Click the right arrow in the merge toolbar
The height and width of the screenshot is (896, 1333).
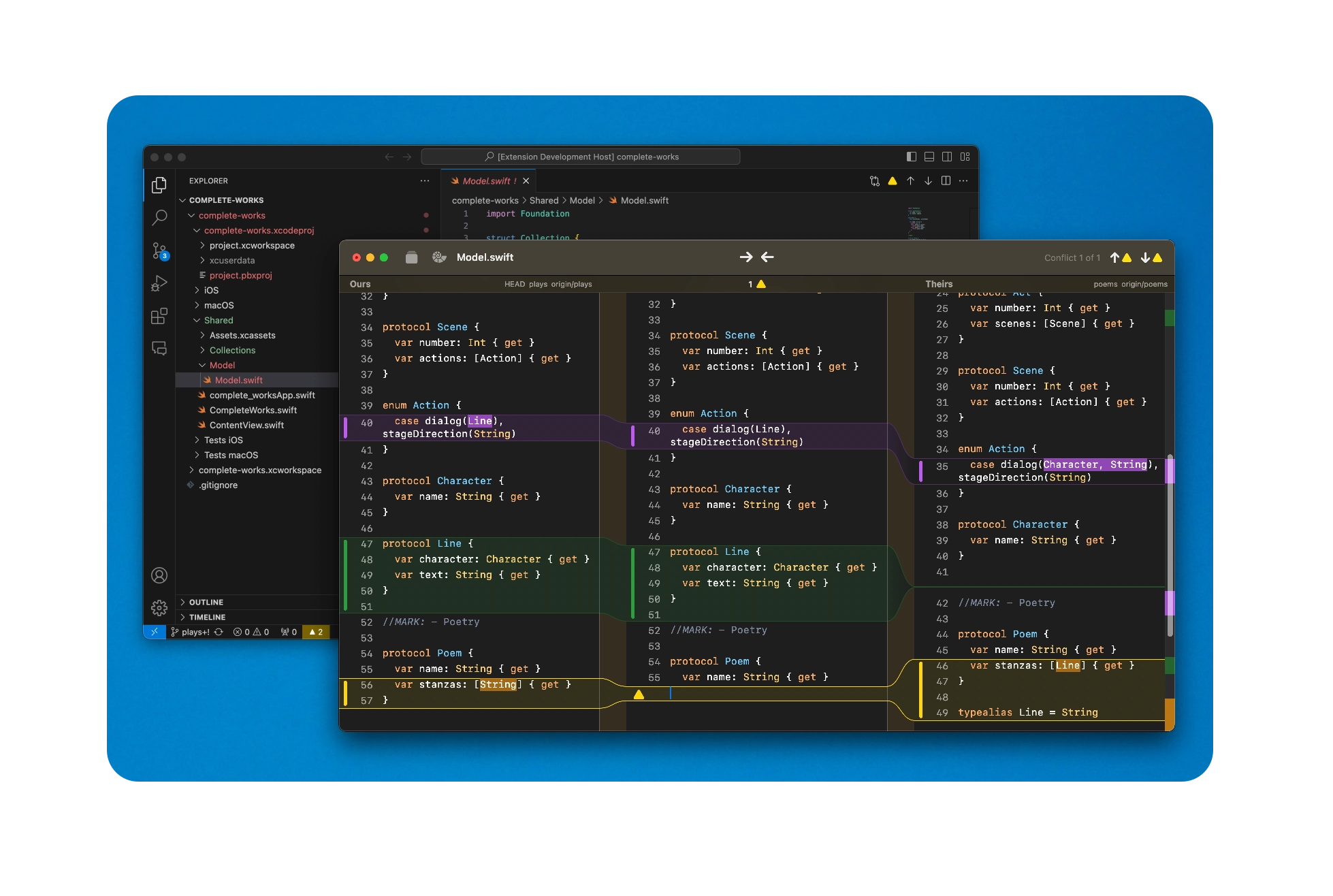click(x=746, y=257)
